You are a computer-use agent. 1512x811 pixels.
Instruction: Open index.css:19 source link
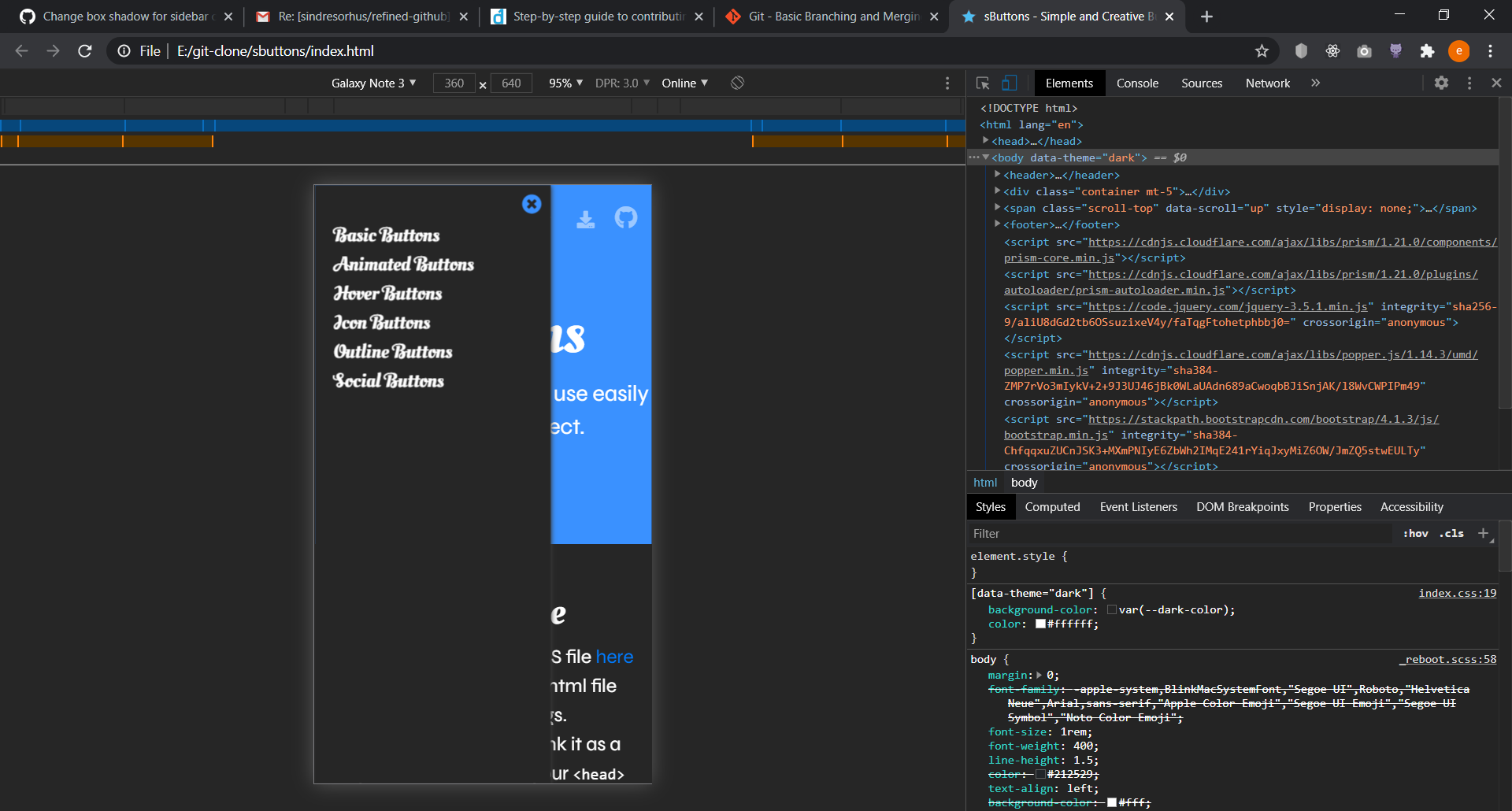1457,593
